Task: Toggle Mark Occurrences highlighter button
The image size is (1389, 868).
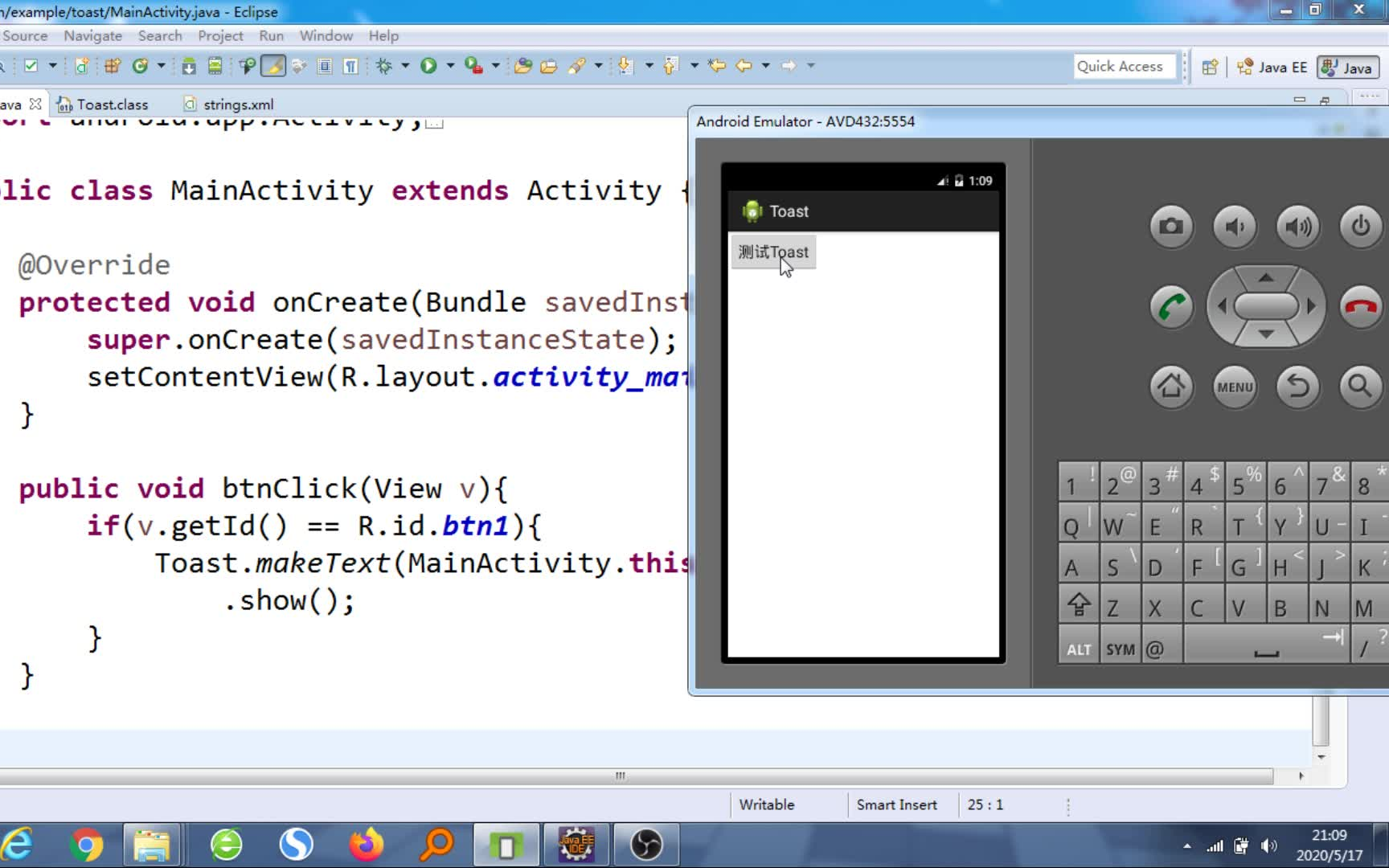Action: pyautogui.click(x=273, y=66)
